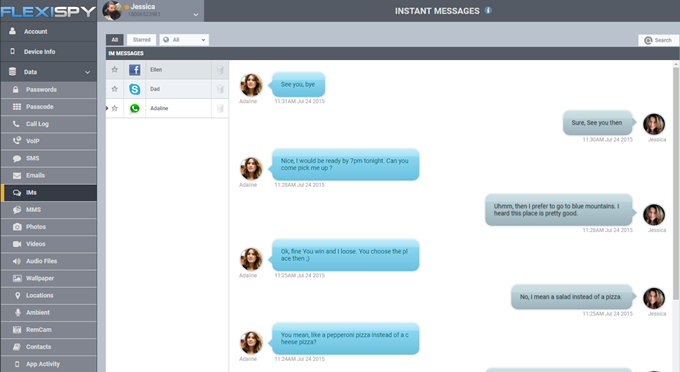
Task: Open the Account sidebar item
Action: [x=49, y=32]
